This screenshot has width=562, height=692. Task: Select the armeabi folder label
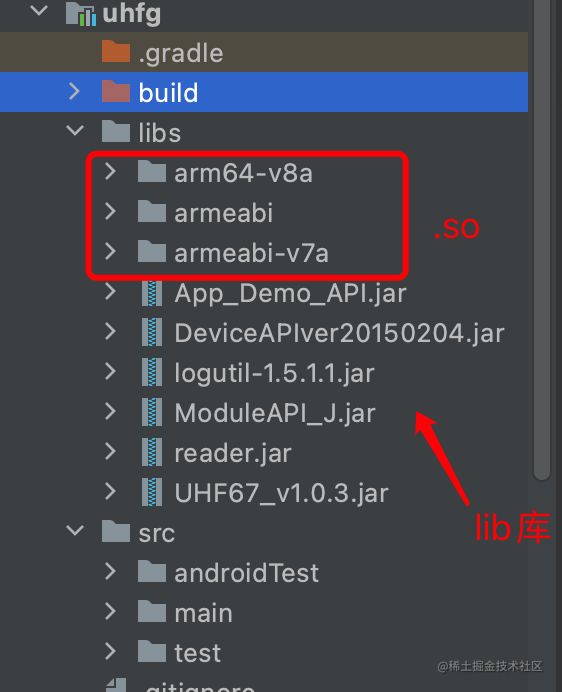click(x=223, y=212)
